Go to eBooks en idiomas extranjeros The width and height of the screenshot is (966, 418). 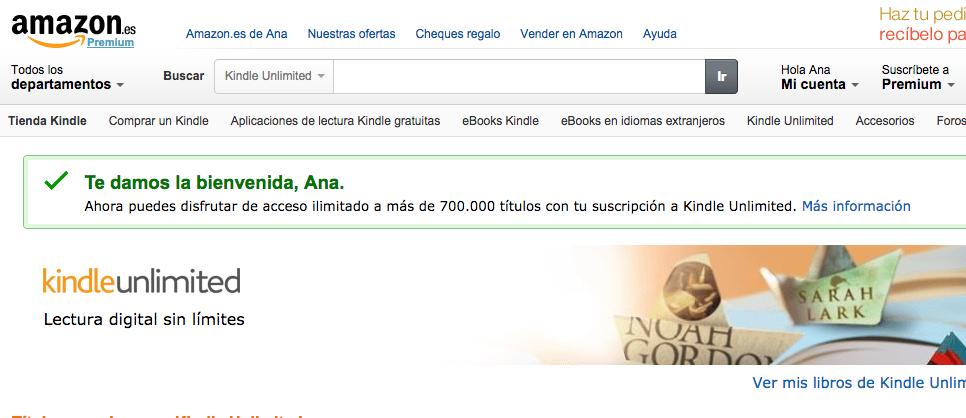[x=643, y=121]
